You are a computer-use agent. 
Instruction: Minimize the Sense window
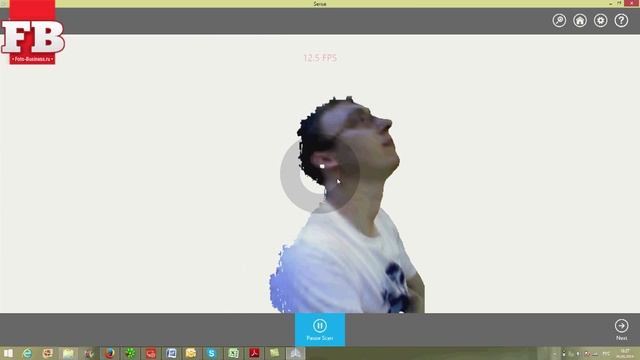click(x=611, y=3)
